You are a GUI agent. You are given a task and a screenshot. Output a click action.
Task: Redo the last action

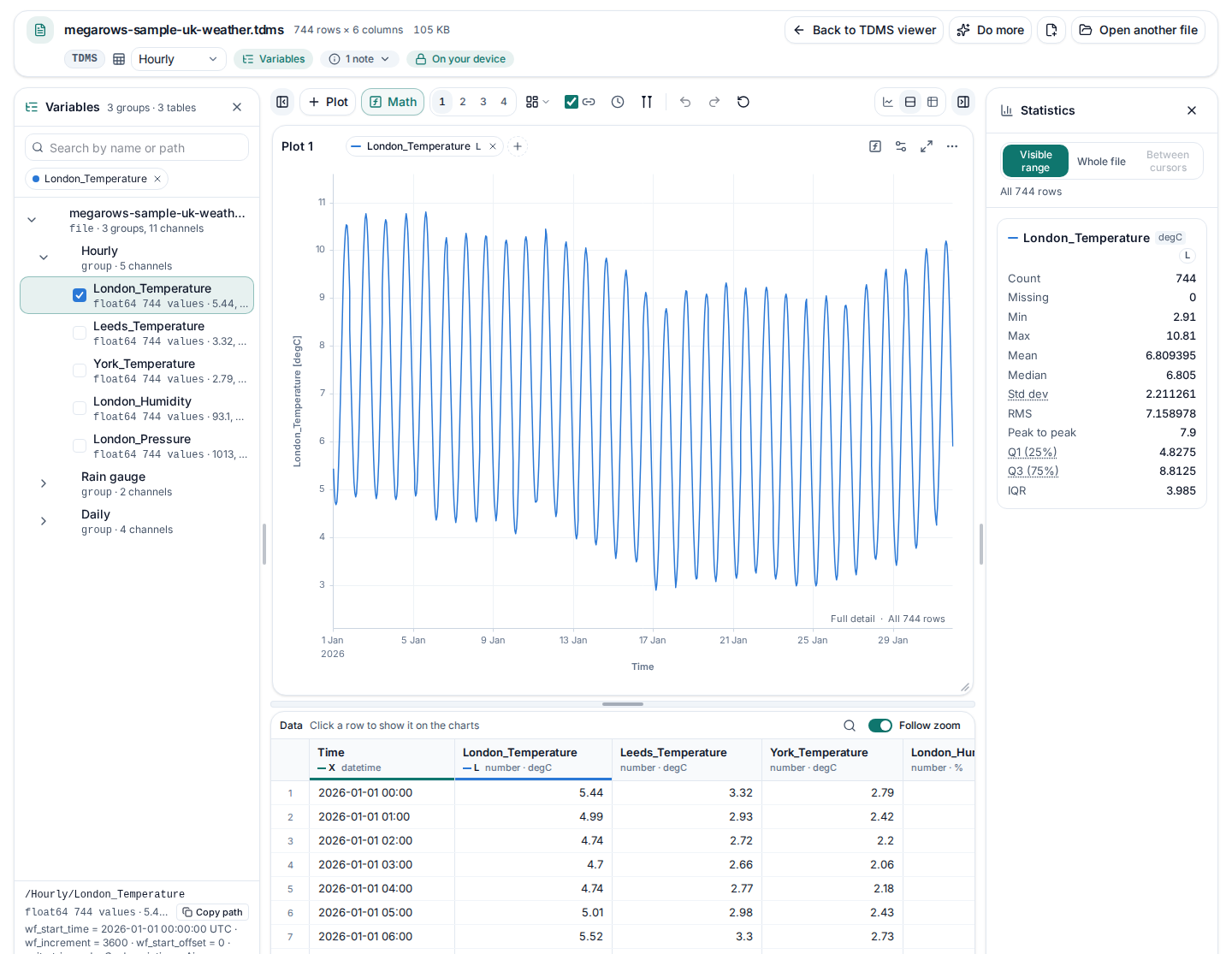714,102
